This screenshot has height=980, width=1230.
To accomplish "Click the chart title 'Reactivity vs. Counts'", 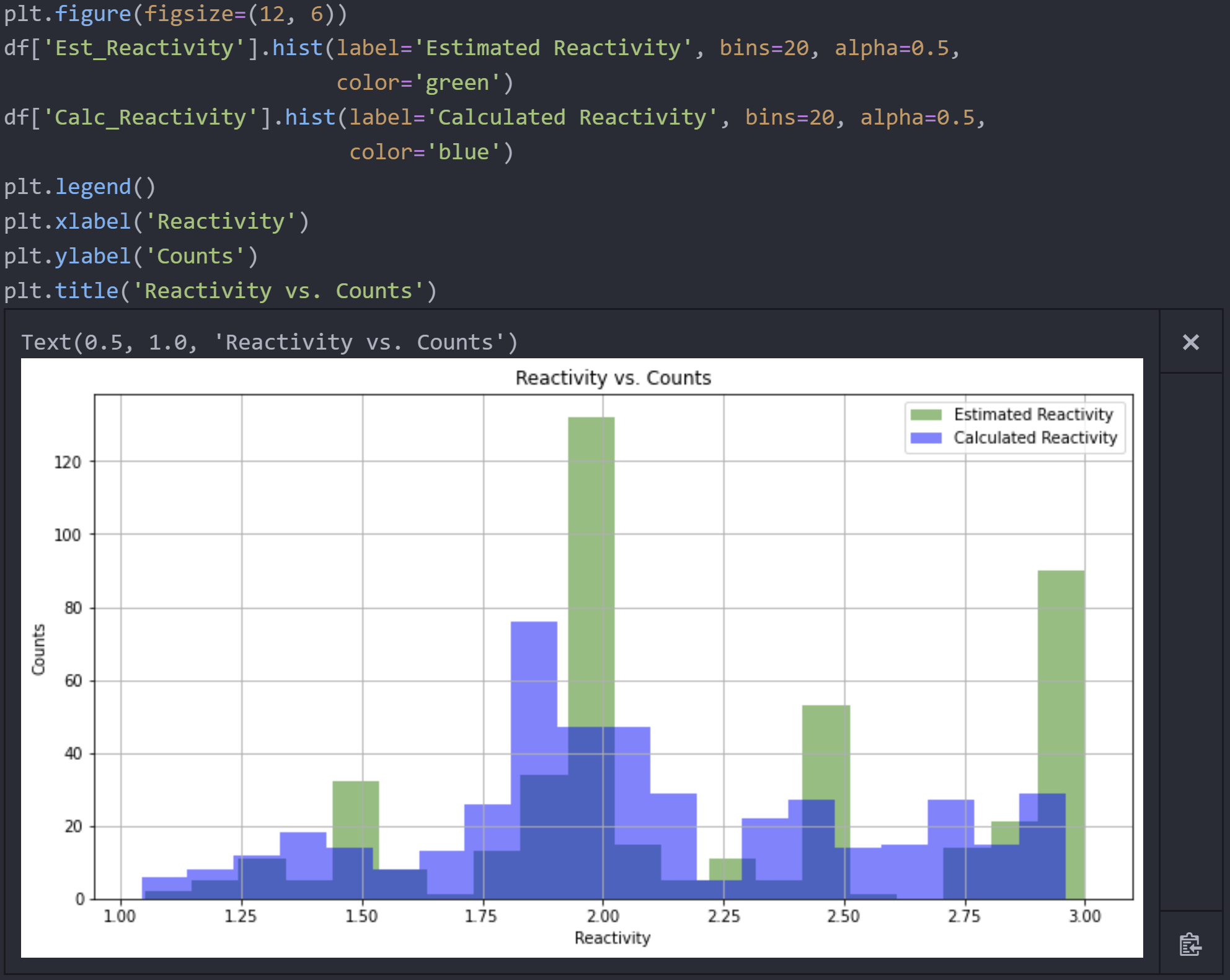I will coord(613,377).
